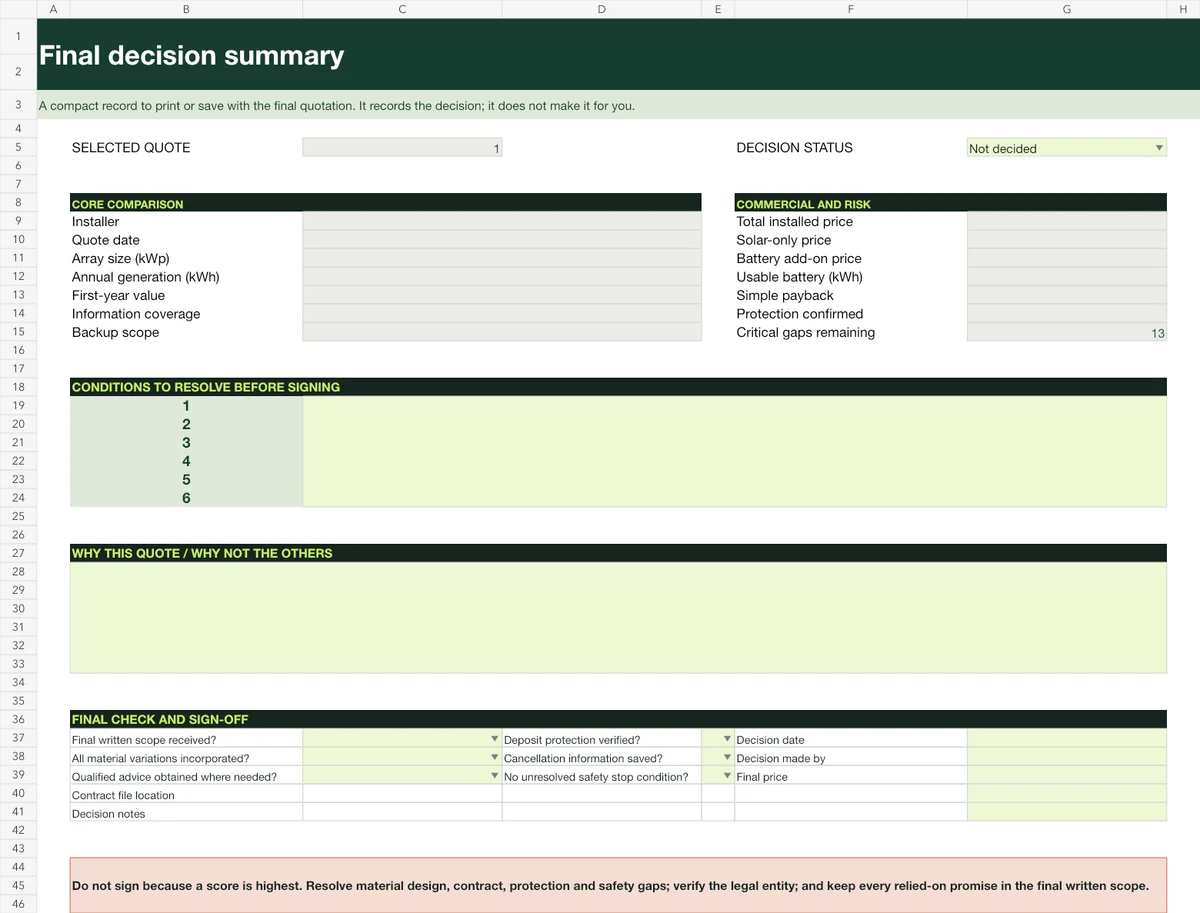This screenshot has width=1200, height=913.
Task: Select row header 45
Action: pos(18,885)
